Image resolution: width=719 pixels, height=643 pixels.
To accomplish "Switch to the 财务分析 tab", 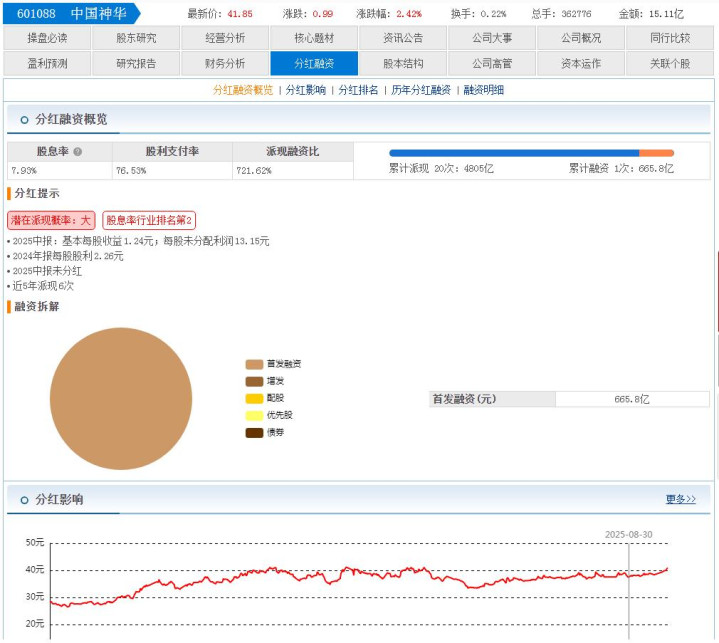I will tap(225, 63).
